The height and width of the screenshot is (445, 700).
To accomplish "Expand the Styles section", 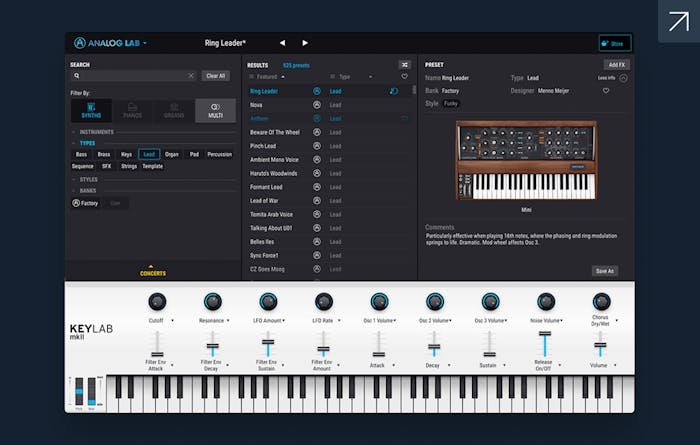I will coord(89,179).
